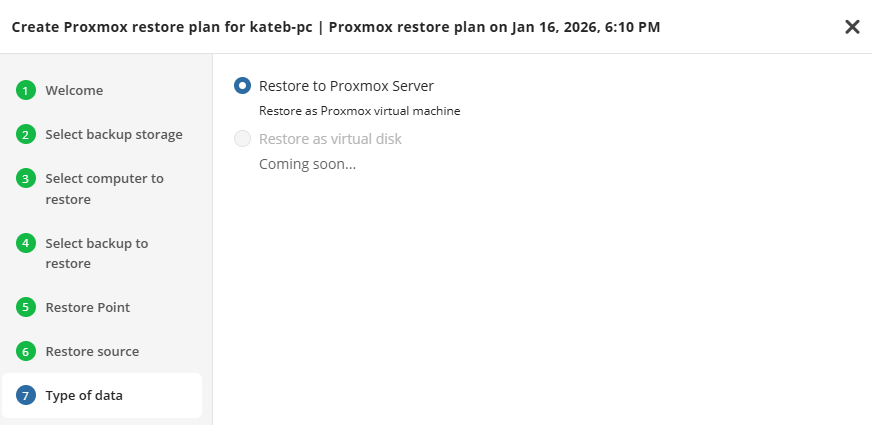
Task: Return to the Restore source step
Action: (92, 352)
